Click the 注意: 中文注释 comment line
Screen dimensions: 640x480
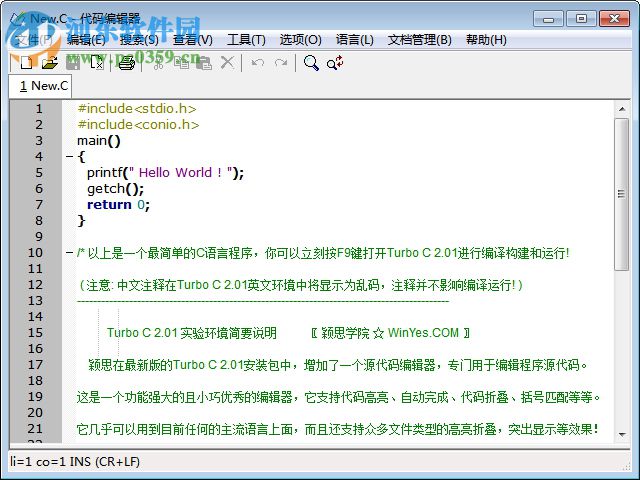click(300, 285)
